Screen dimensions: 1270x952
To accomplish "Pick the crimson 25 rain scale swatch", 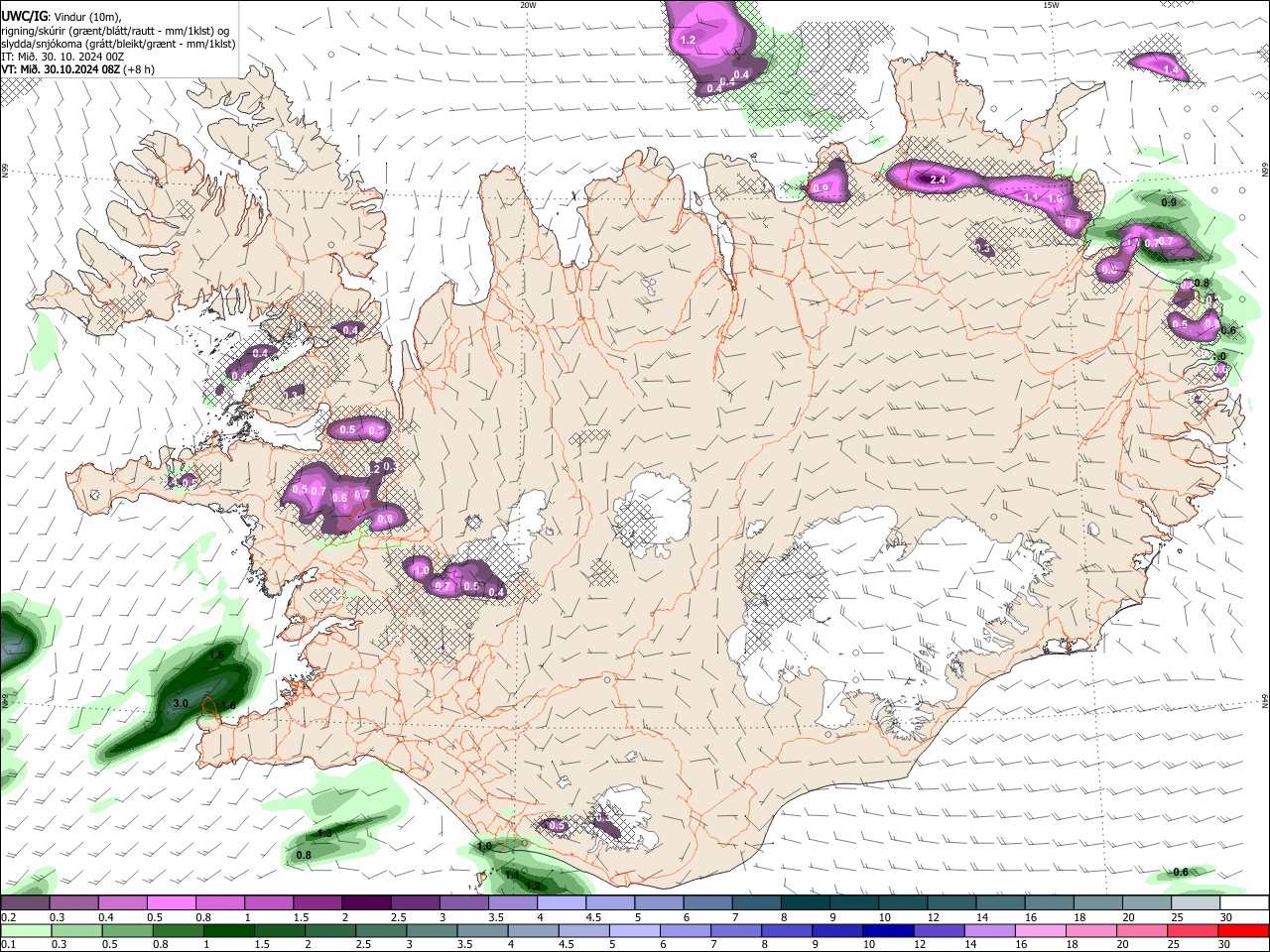I will pos(1194,930).
